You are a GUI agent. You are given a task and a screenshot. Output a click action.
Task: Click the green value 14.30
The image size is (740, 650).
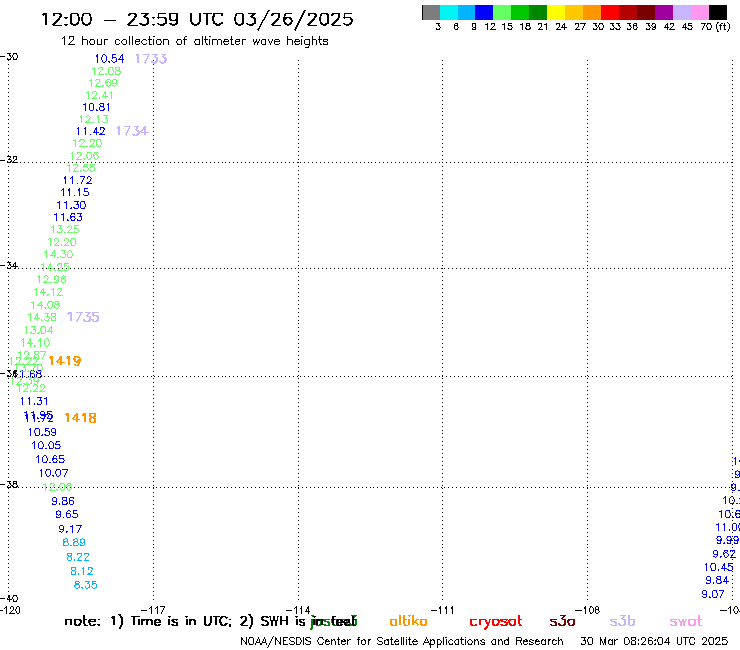(x=58, y=254)
